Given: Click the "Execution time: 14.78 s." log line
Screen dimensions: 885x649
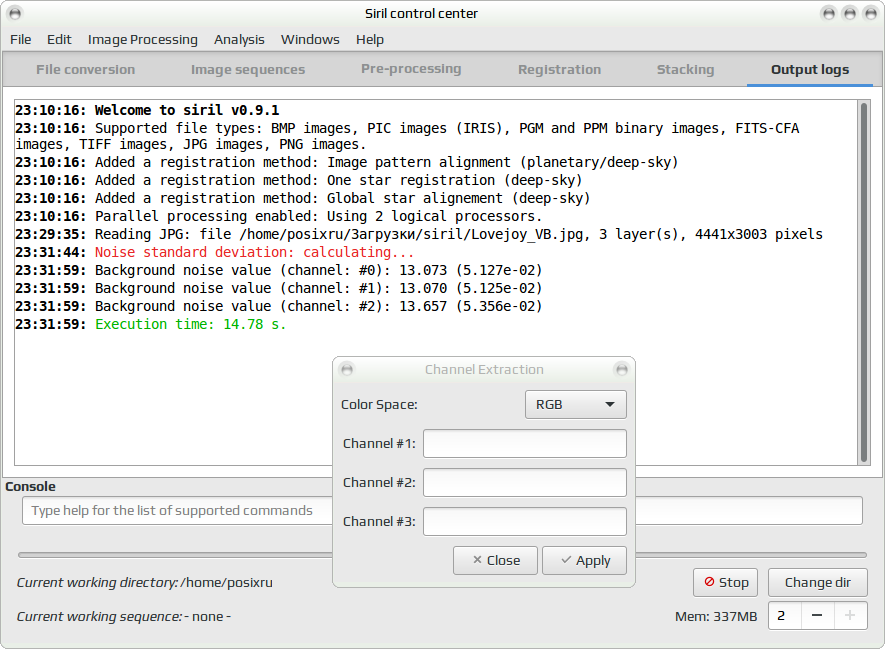Looking at the screenshot, I should [151, 324].
